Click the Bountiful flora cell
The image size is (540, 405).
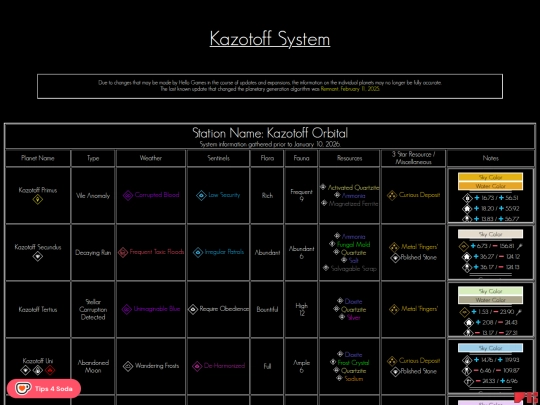(267, 309)
